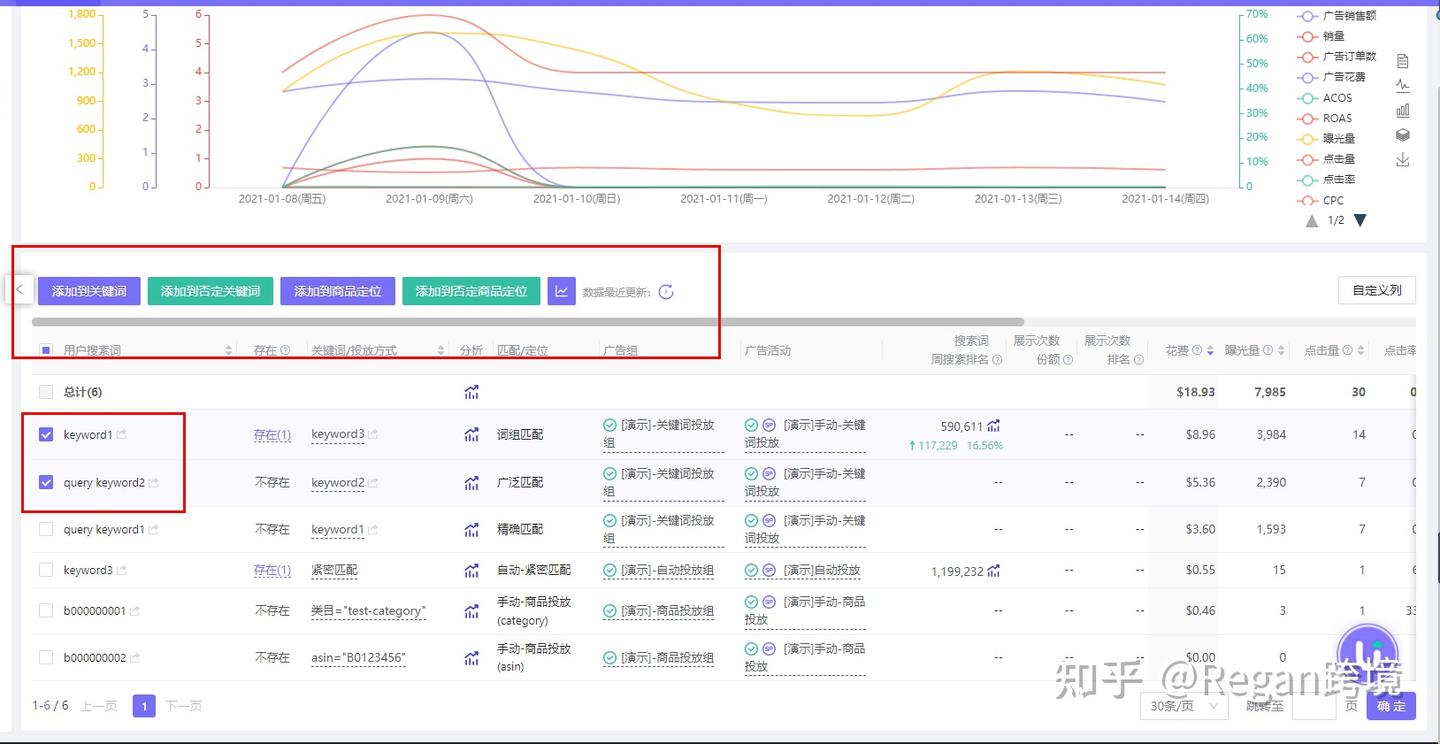Uncheck the query keyword2 row checkbox
Viewport: 1440px width, 744px height.
[x=46, y=483]
